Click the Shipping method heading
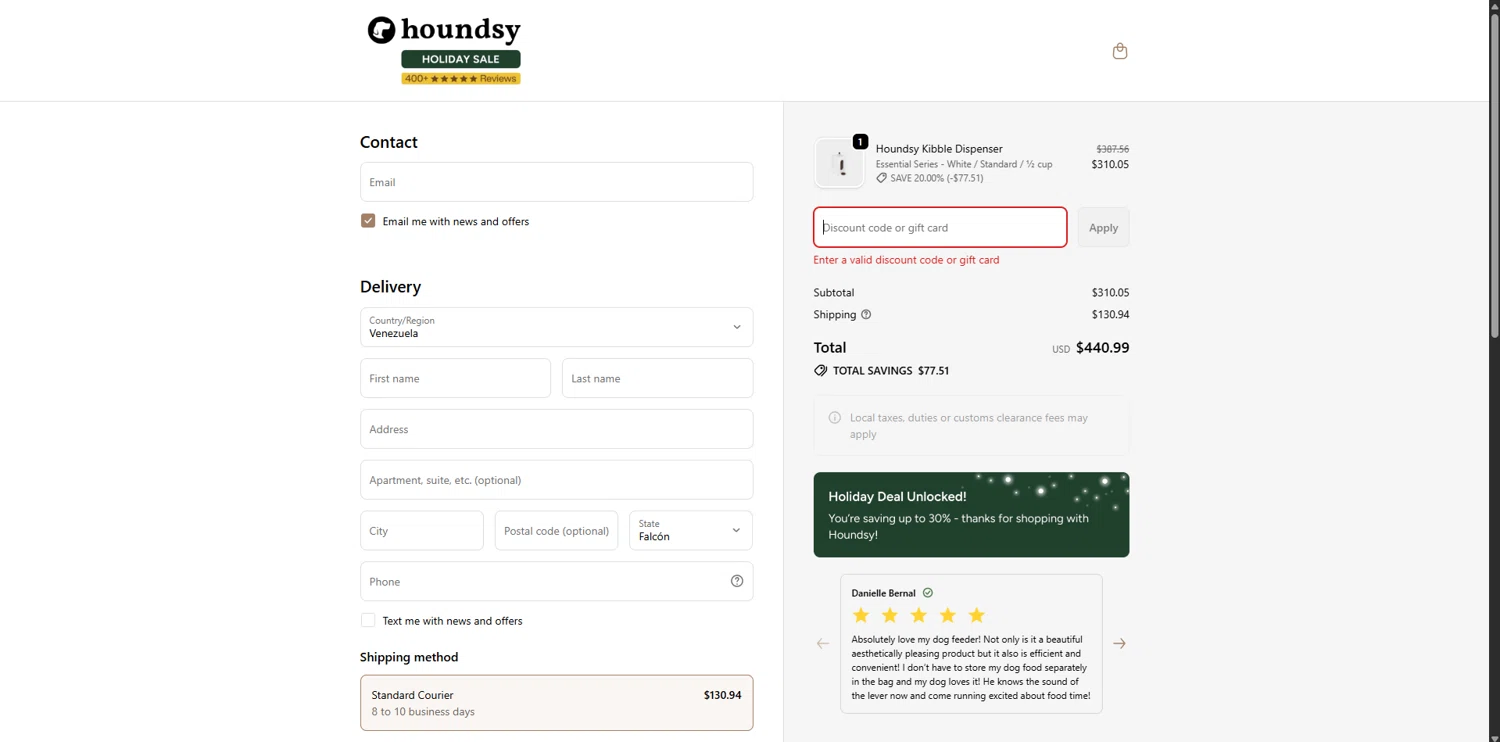Screen dimensions: 1500x742 click(x=409, y=657)
